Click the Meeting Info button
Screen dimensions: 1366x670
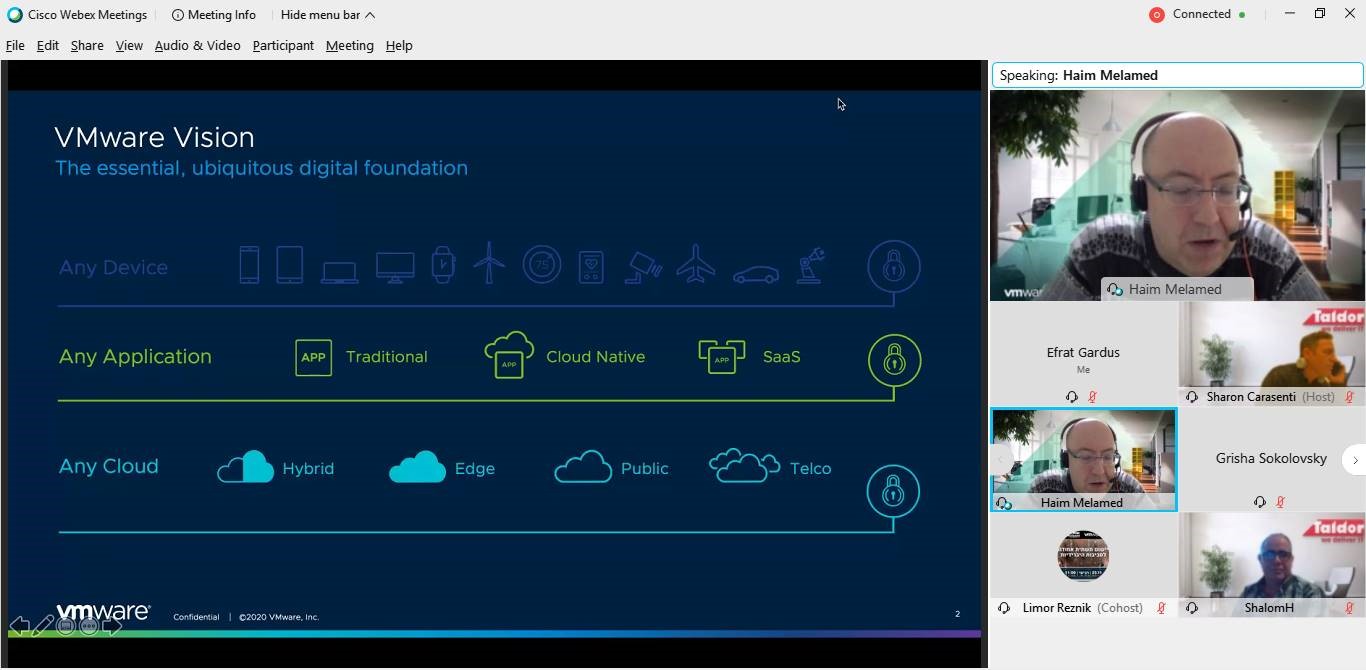(x=213, y=15)
